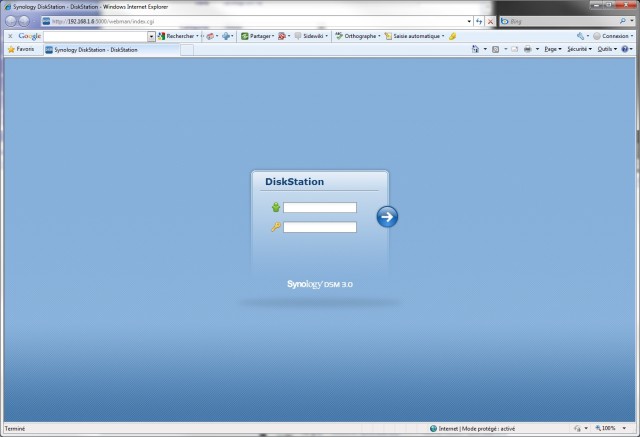
Task: Click the Rechercher button
Action: pos(176,36)
